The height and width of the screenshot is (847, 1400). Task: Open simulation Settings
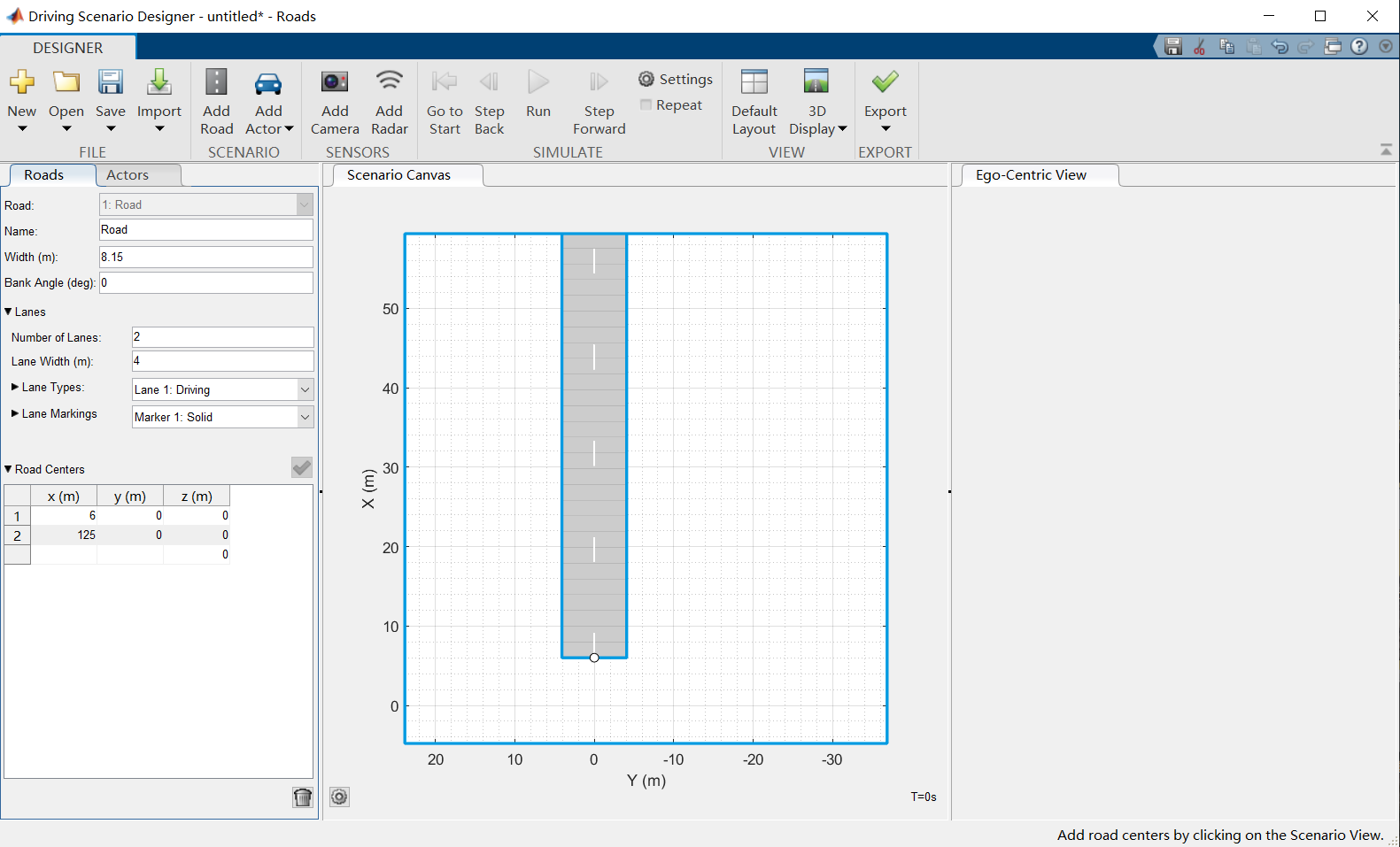[676, 80]
